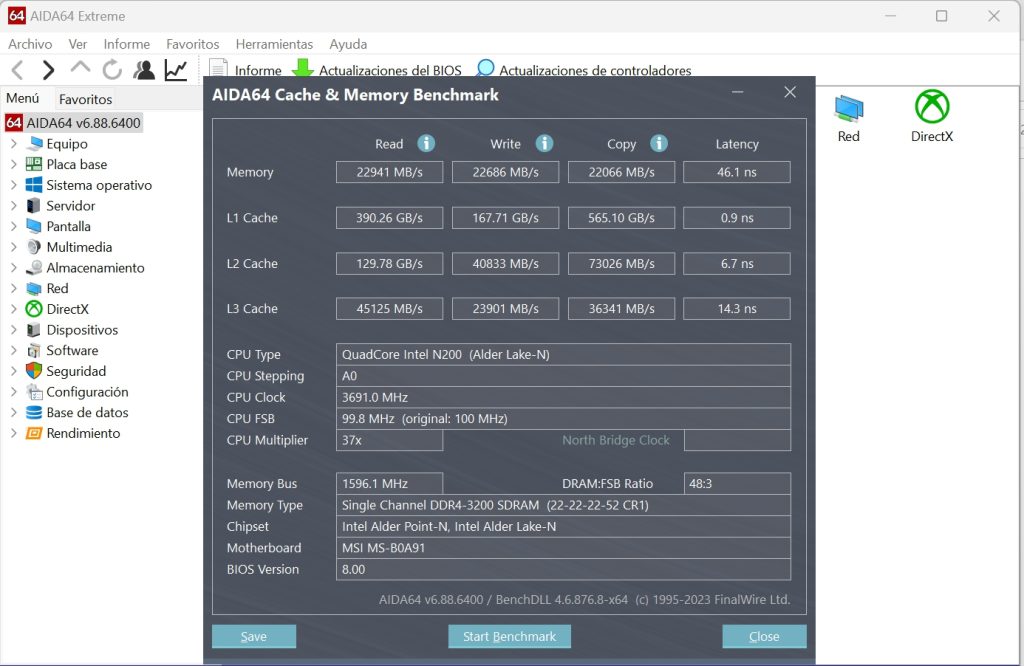The image size is (1024, 666).
Task: Expand the Sistema operativo node chevron
Action: (14, 185)
